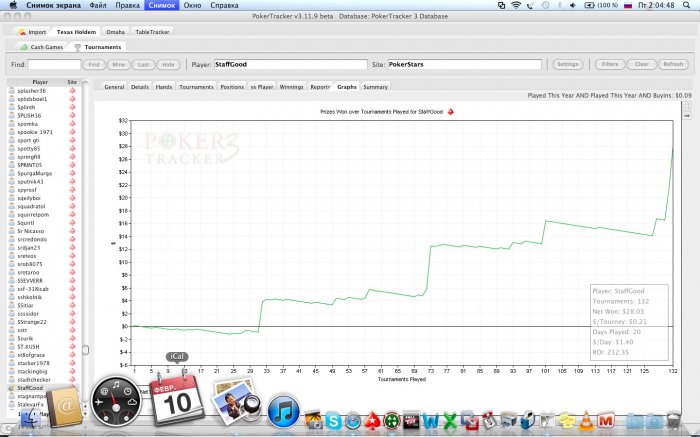This screenshot has height=437, width=700.
Task: Launch Skype from the dock
Action: (x=333, y=421)
